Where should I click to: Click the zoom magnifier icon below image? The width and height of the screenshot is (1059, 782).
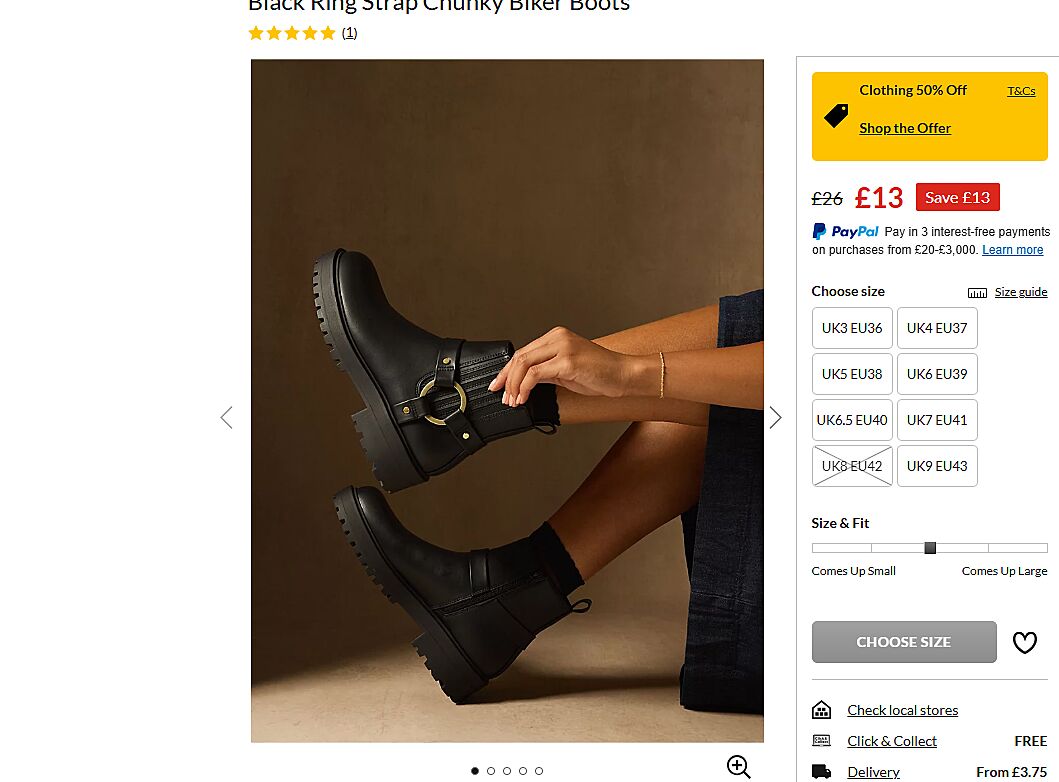(x=738, y=767)
